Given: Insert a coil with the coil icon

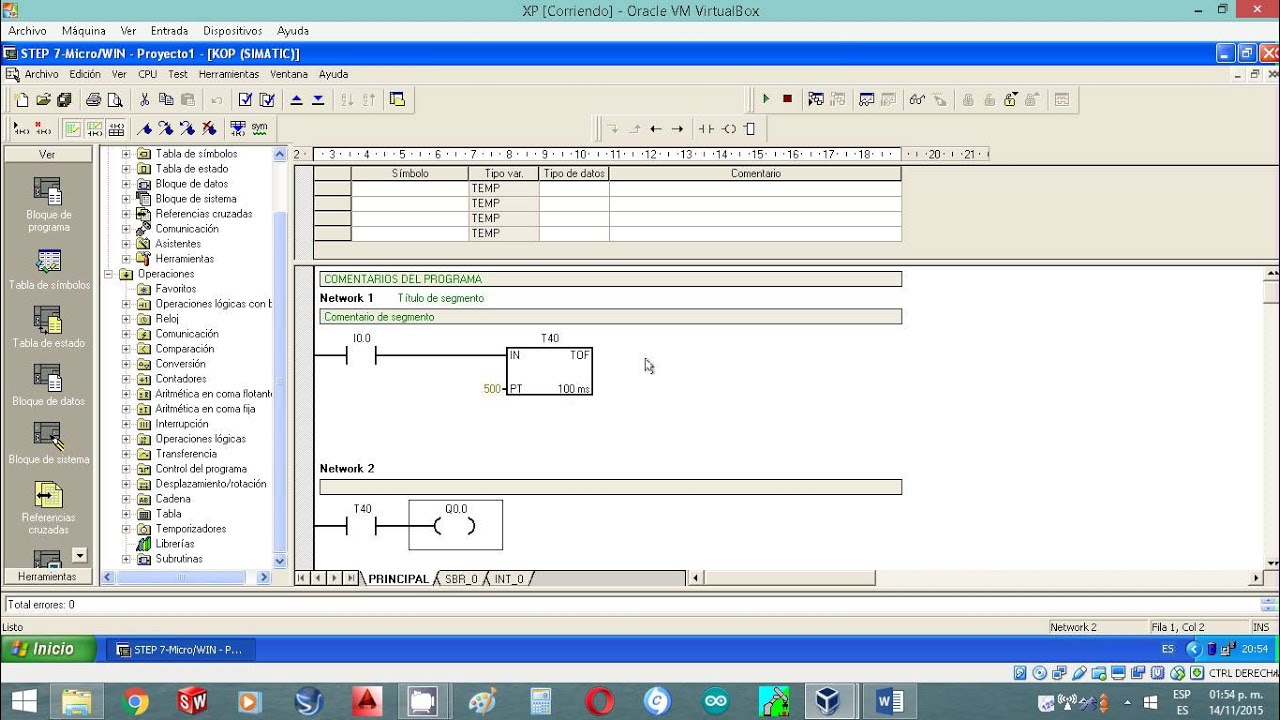Looking at the screenshot, I should (x=729, y=128).
